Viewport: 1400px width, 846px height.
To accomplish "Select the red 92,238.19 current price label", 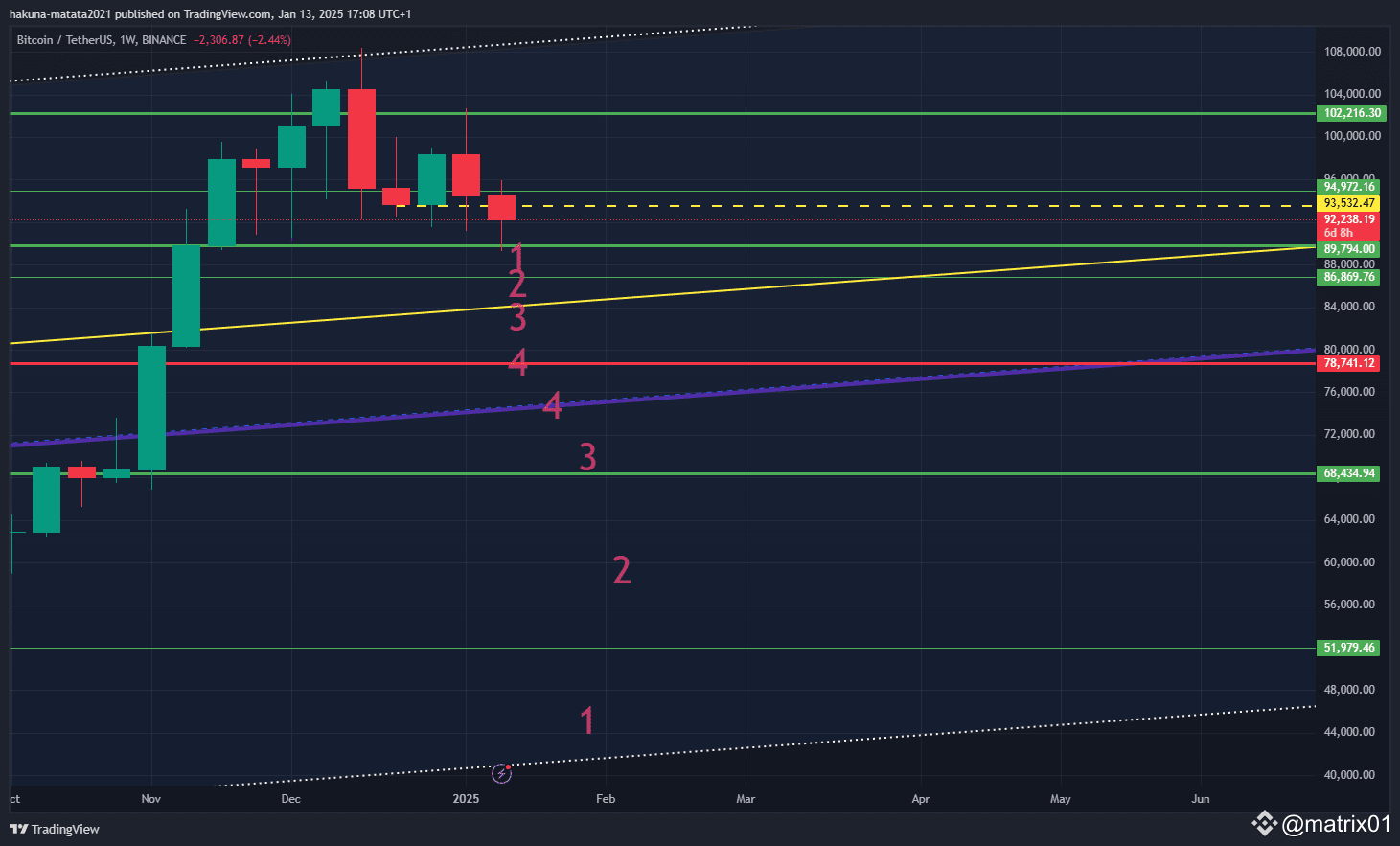I will pos(1347,219).
